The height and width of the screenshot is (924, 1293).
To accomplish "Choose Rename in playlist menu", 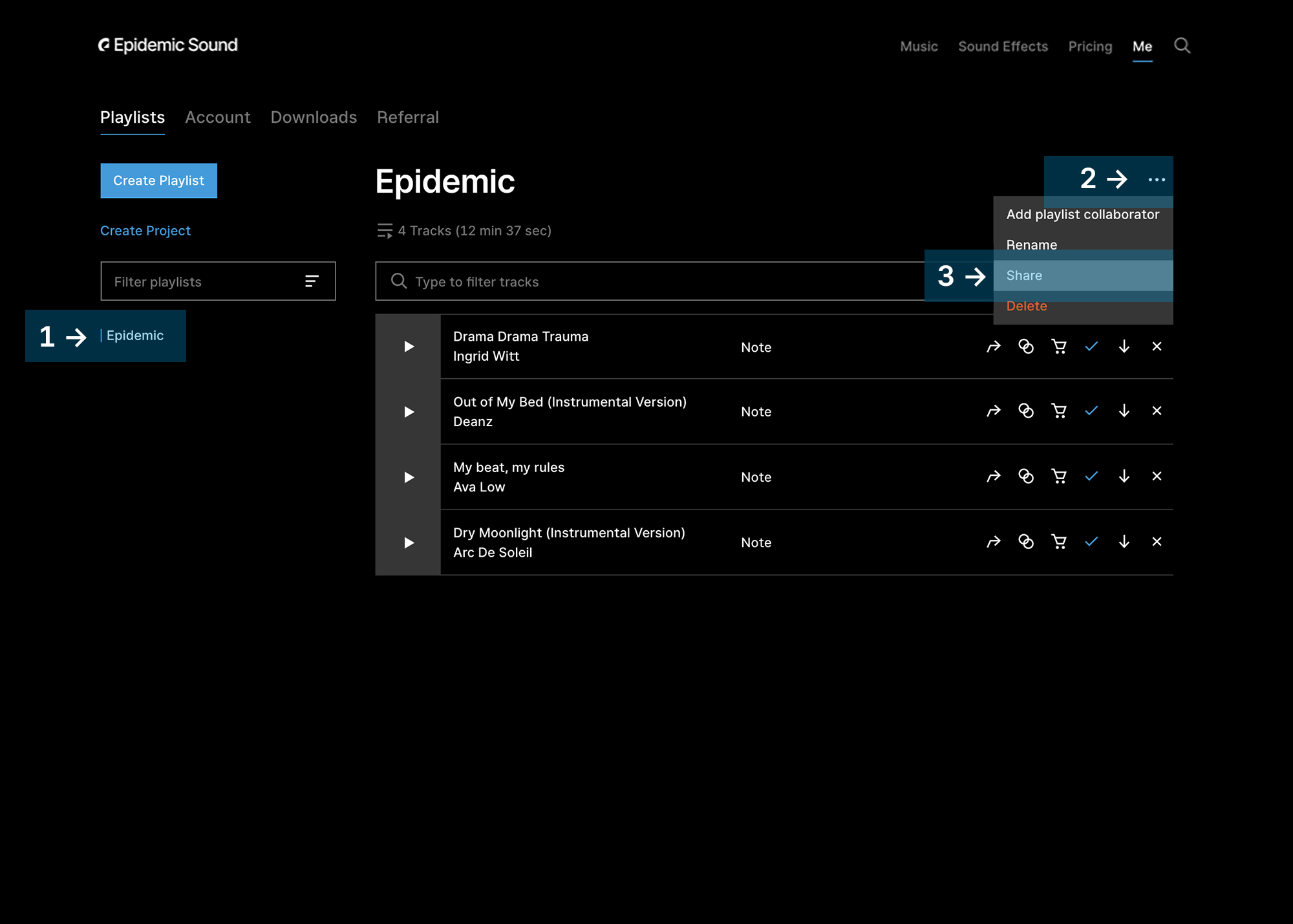I will [1032, 245].
